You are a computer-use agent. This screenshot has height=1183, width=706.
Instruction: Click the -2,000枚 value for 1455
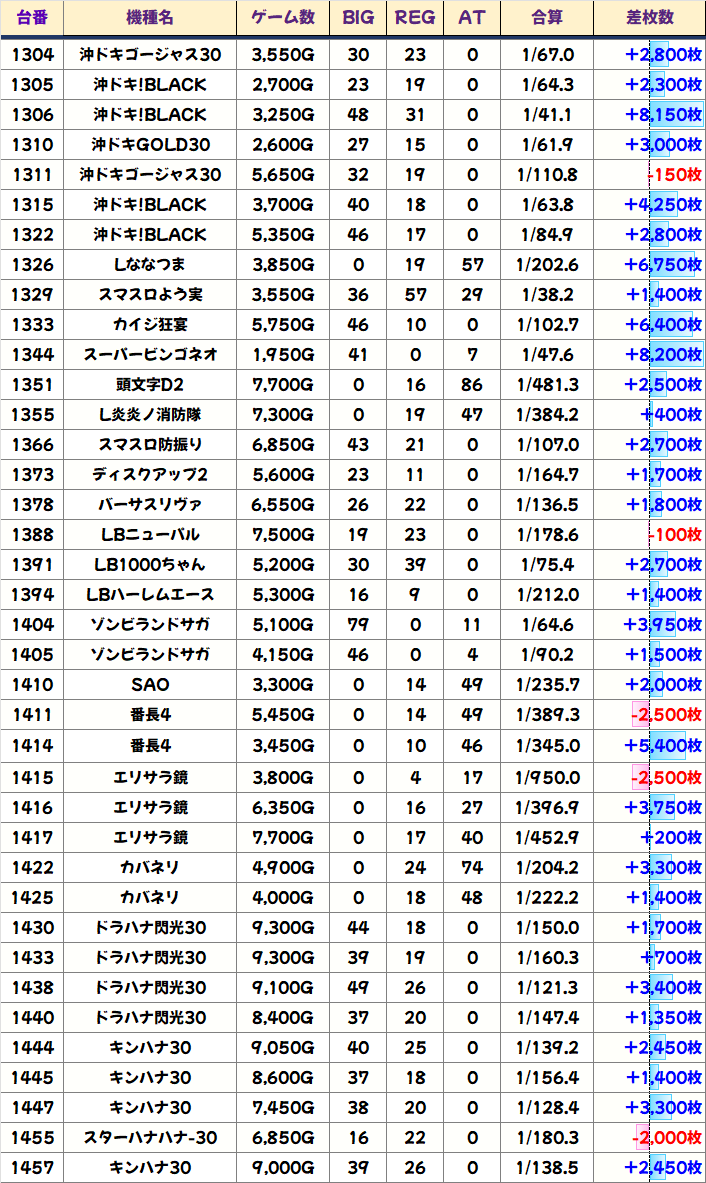(667, 1138)
